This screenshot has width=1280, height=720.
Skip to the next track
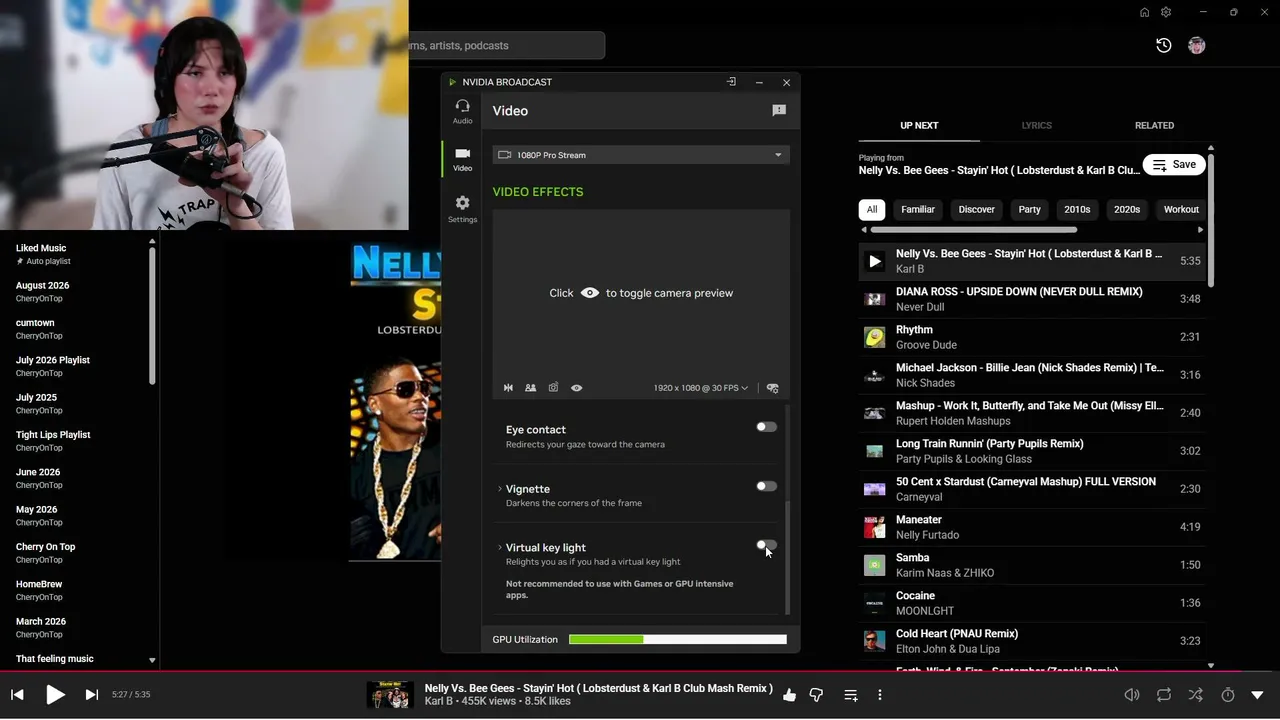(92, 695)
